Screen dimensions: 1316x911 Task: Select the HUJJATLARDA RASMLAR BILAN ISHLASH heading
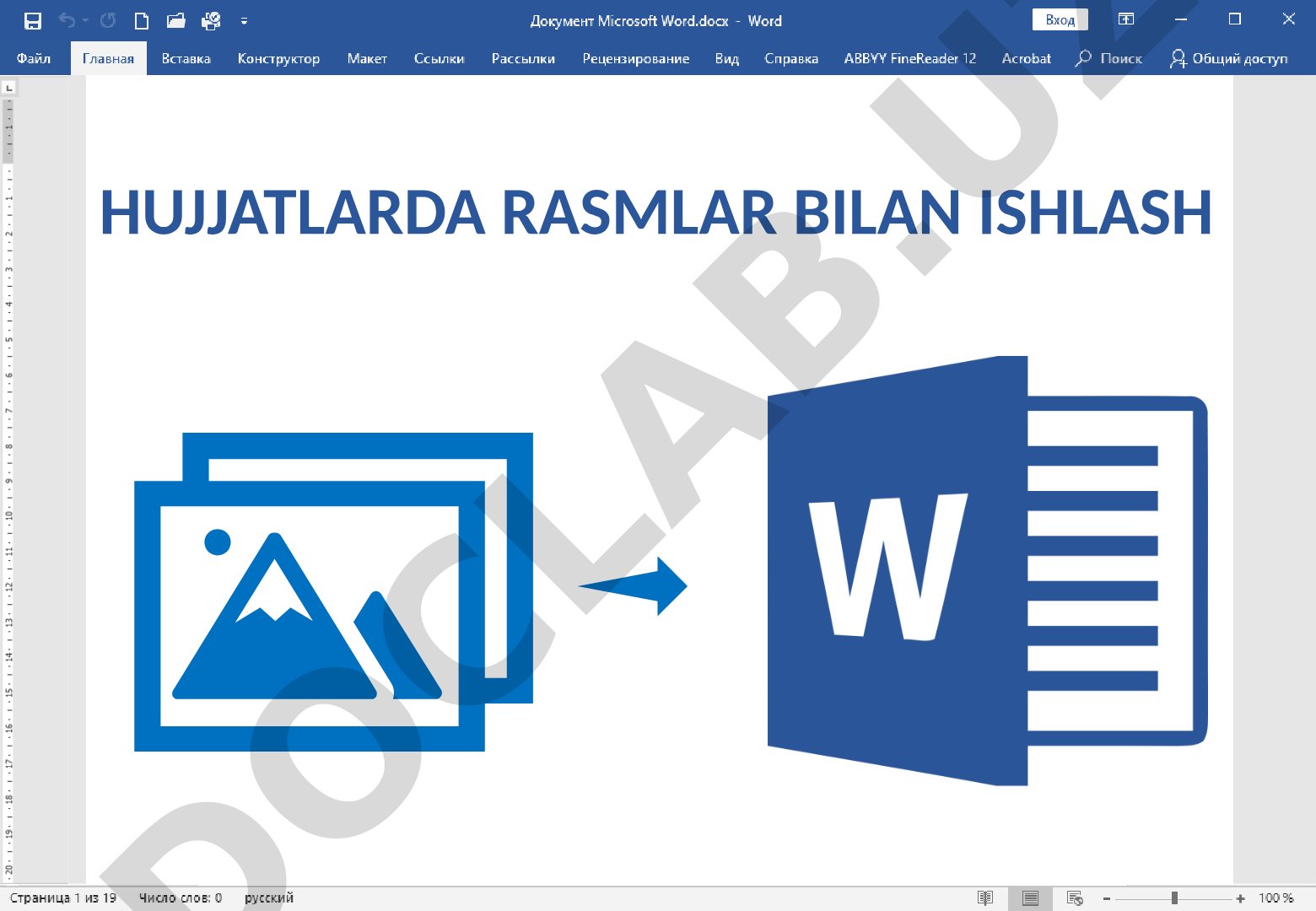pyautogui.click(x=655, y=212)
